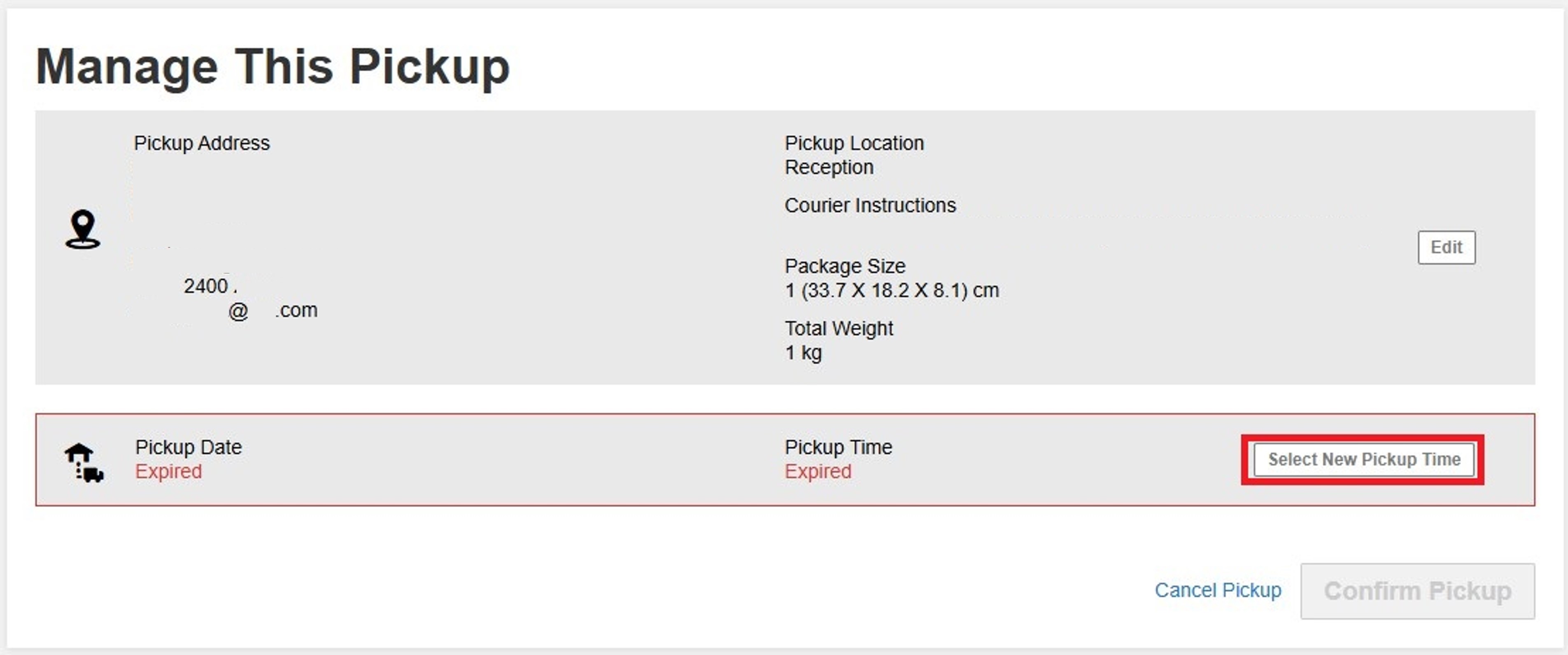Click the Pickup Location label
The width and height of the screenshot is (1568, 655).
854,143
